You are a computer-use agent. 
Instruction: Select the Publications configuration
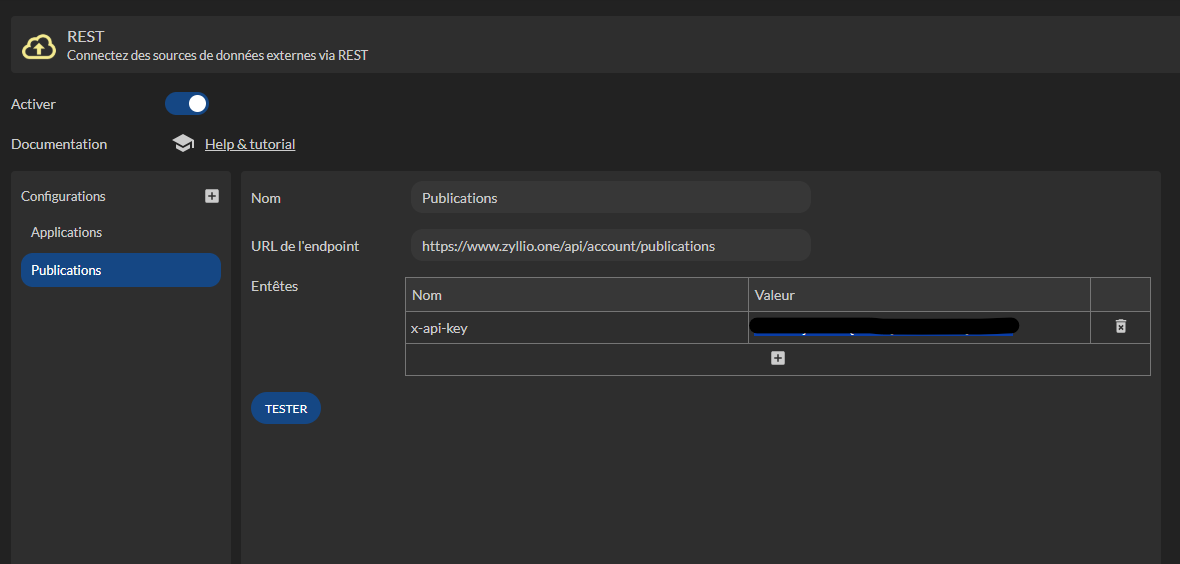point(120,270)
